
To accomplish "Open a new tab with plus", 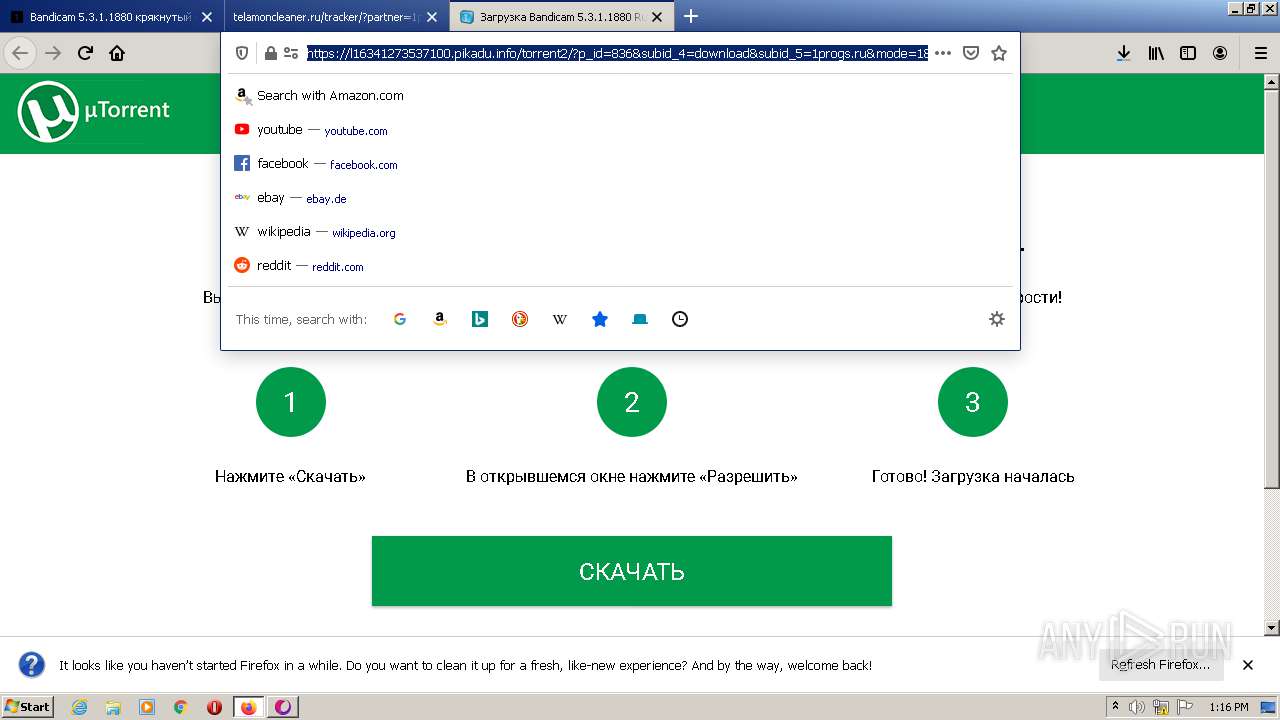I will click(691, 16).
